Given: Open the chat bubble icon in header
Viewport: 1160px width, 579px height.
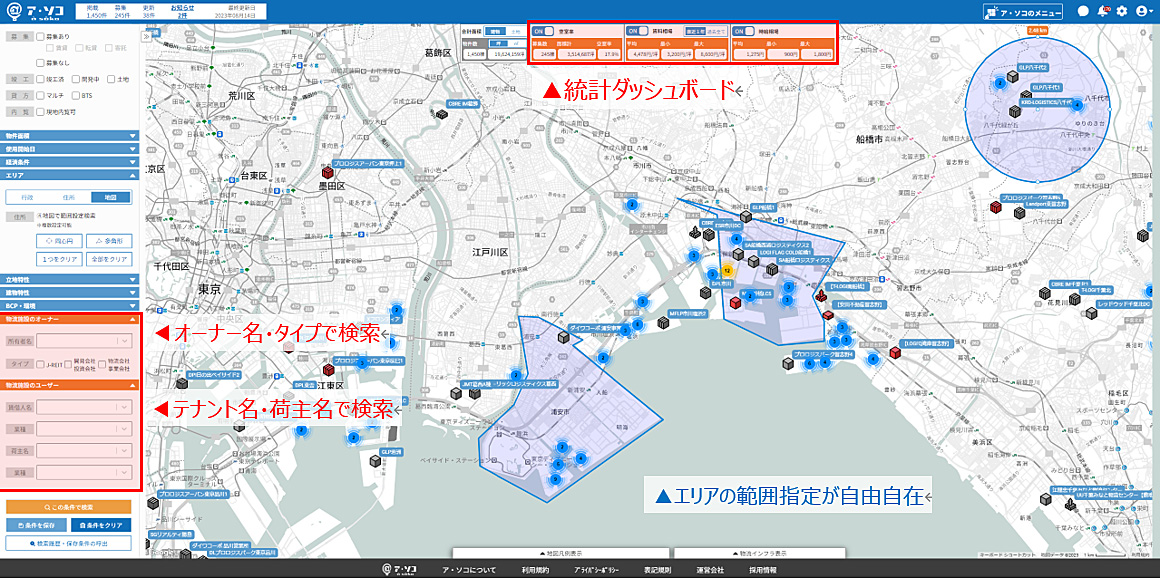Looking at the screenshot, I should tap(1083, 11).
